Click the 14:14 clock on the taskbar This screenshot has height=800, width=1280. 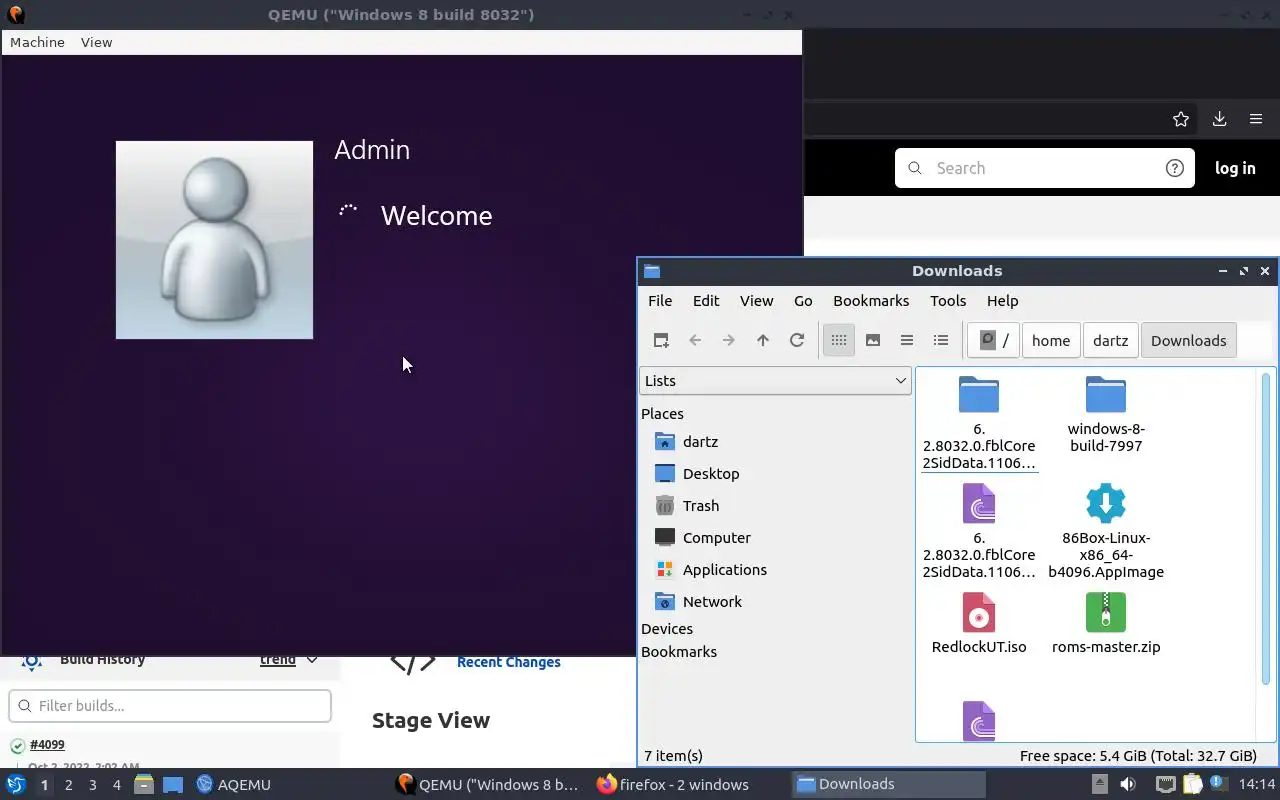click(x=1257, y=784)
